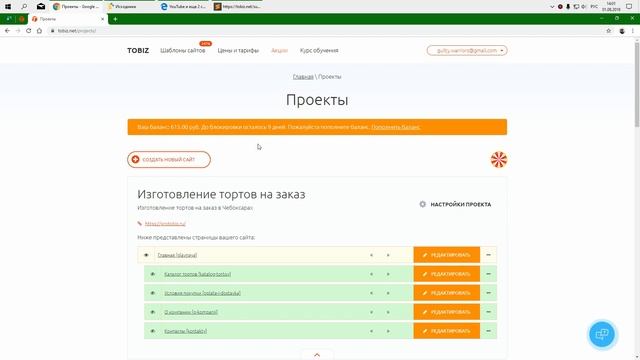Go back in browser
Viewport: 640px width, 360px height.
coord(7,31)
